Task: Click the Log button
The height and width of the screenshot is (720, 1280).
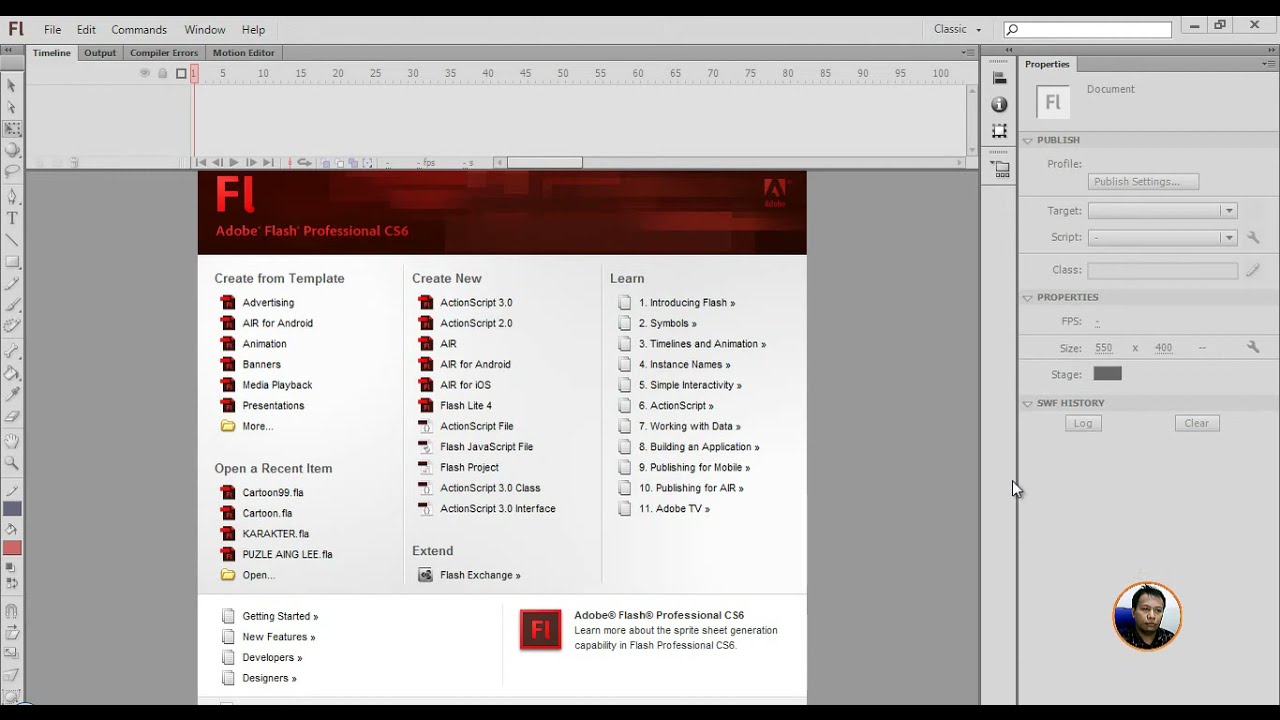Action: tap(1083, 423)
